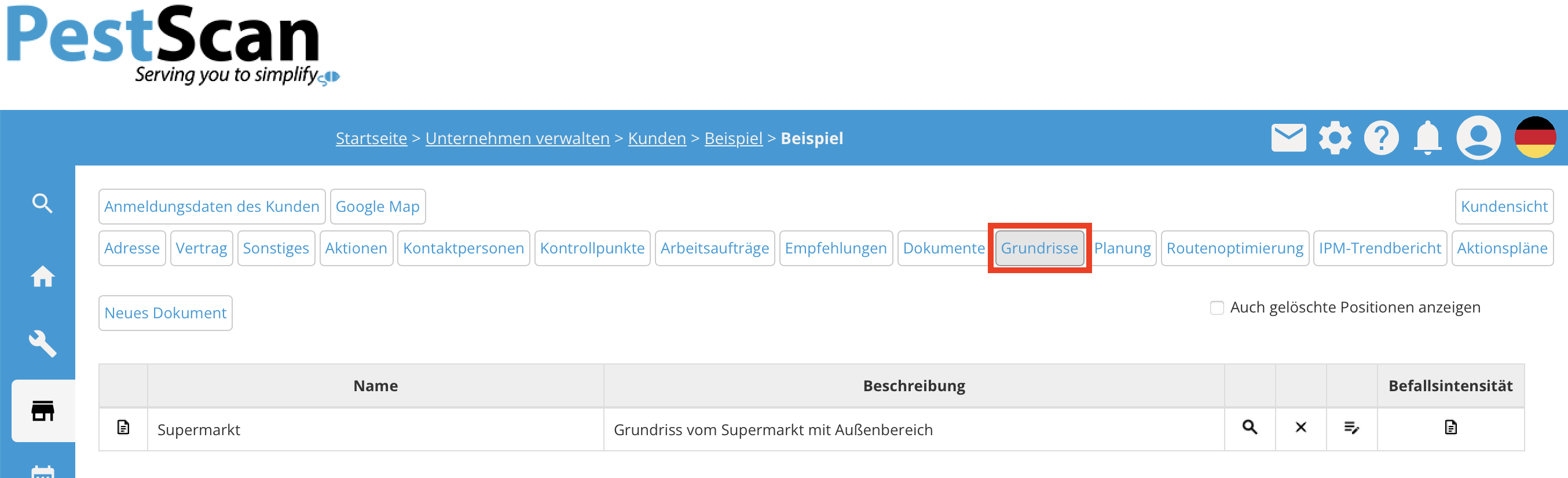Open the user profile avatar menu

coord(1478,138)
